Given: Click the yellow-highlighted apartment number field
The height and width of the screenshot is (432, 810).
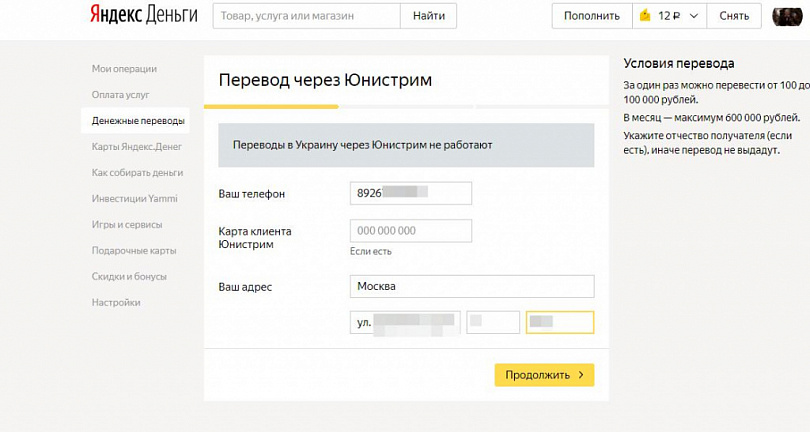Looking at the screenshot, I should (560, 322).
